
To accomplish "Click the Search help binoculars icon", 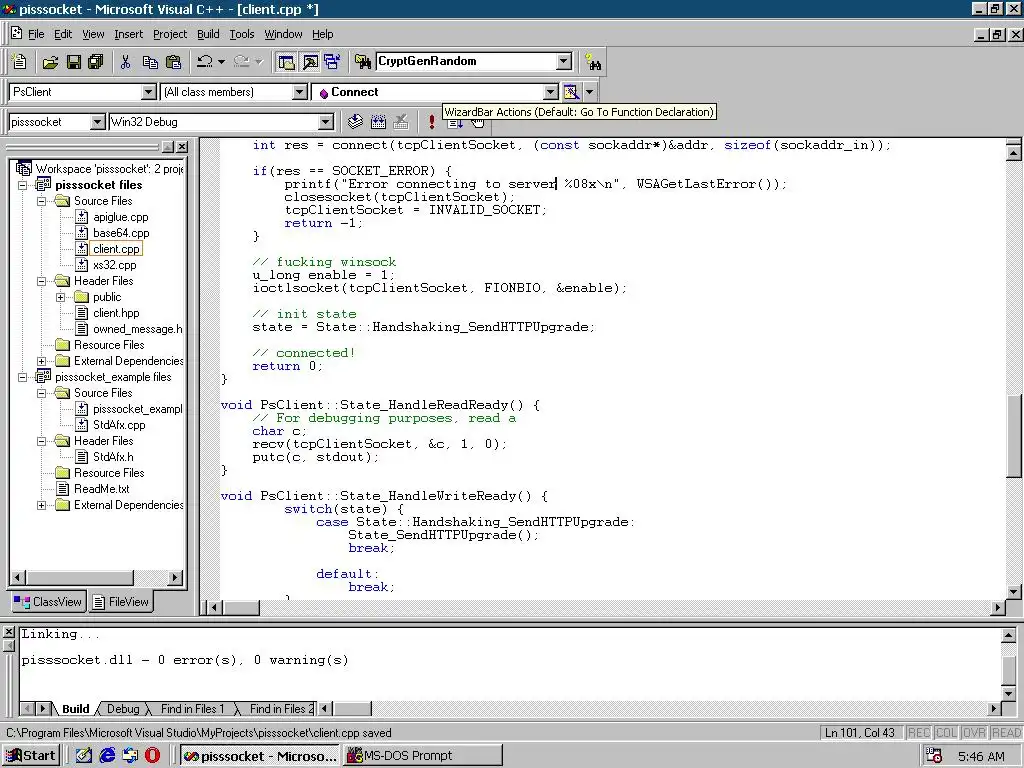I will (x=593, y=62).
